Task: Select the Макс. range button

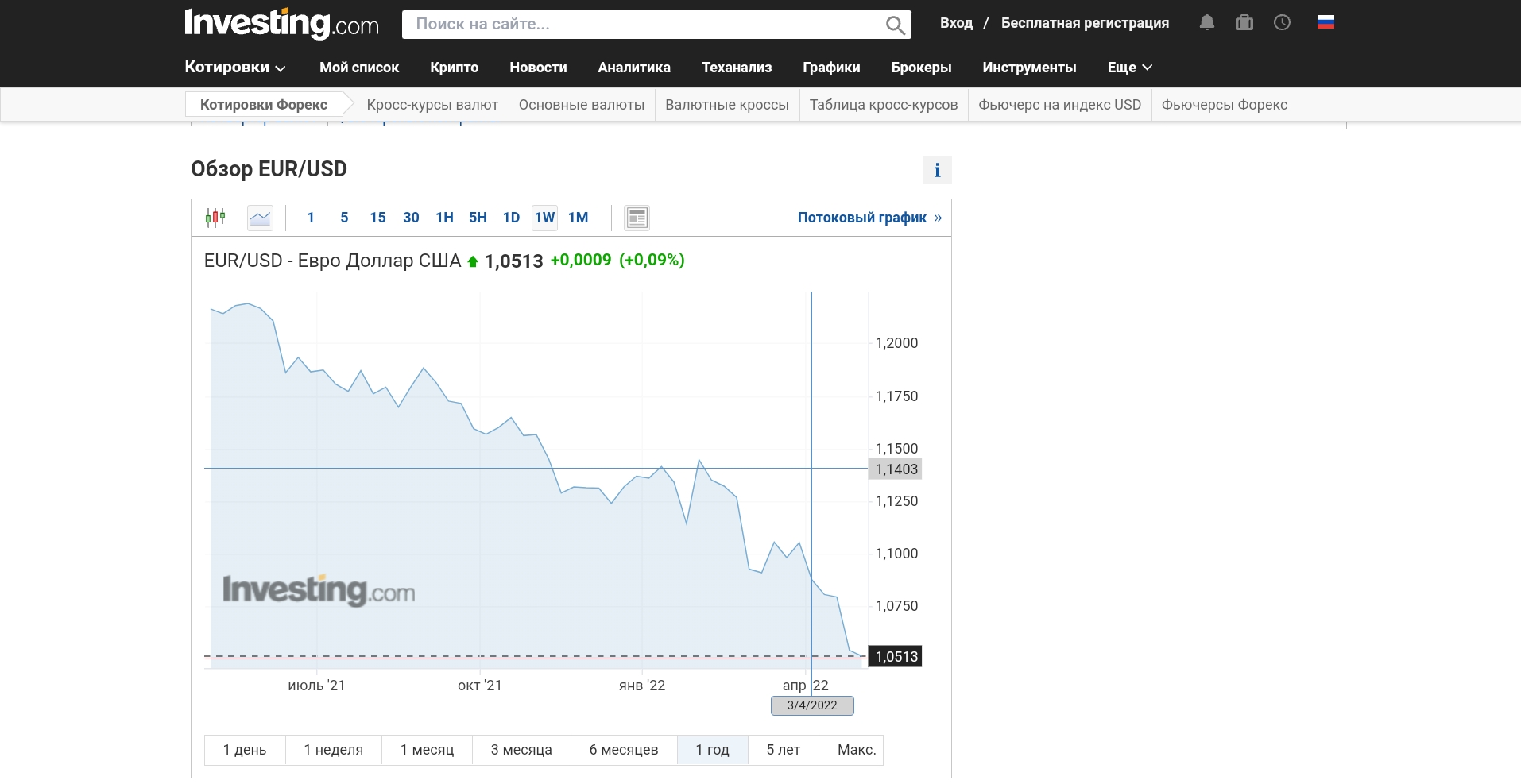Action: 851,750
